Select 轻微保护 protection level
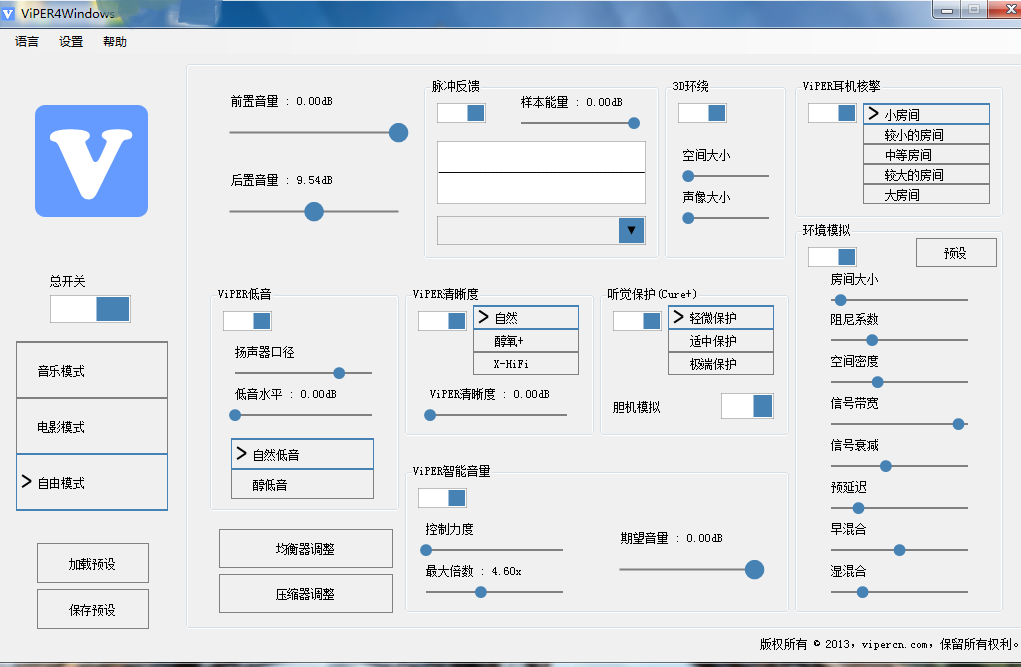Viewport: 1021px width, 667px height. (721, 317)
